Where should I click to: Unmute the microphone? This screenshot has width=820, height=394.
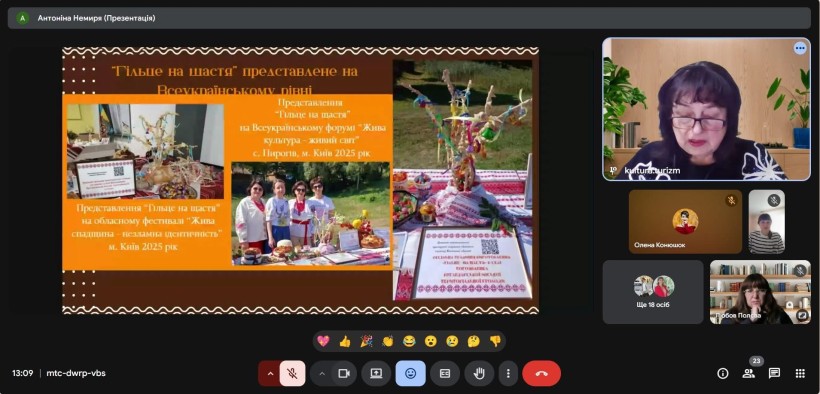pos(292,374)
